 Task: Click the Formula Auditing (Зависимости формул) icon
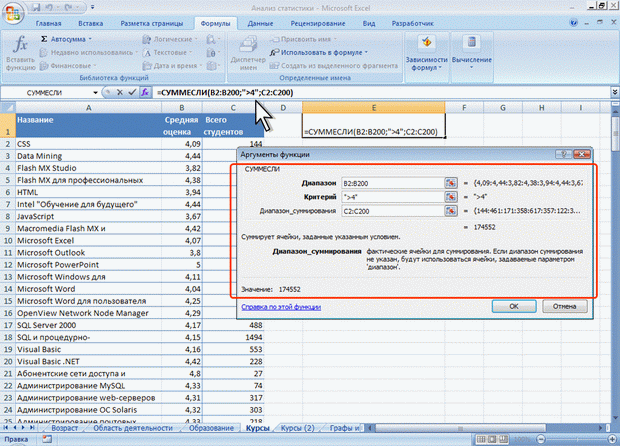(426, 43)
